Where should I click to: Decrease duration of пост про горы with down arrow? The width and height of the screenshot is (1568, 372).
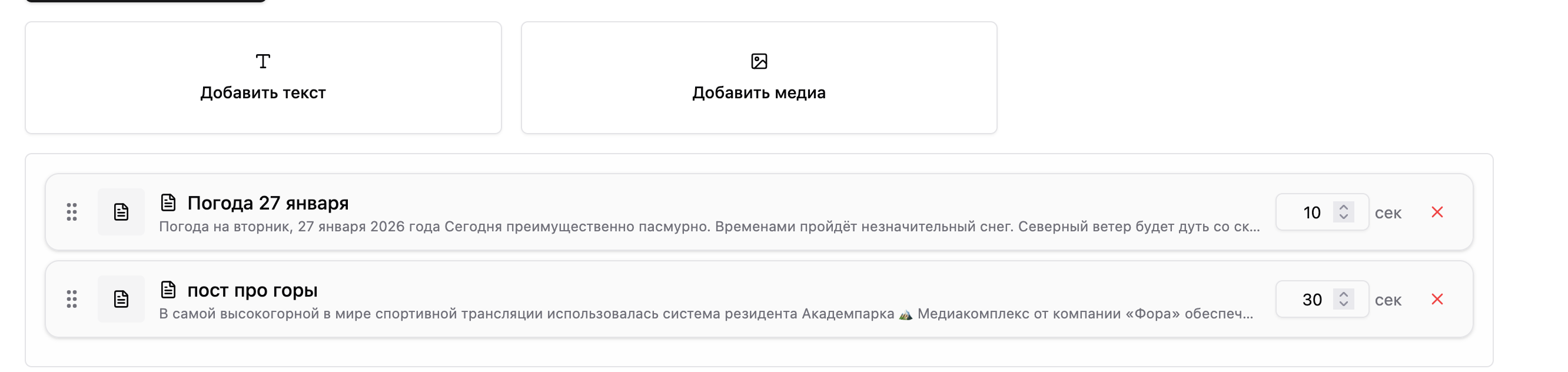1343,304
